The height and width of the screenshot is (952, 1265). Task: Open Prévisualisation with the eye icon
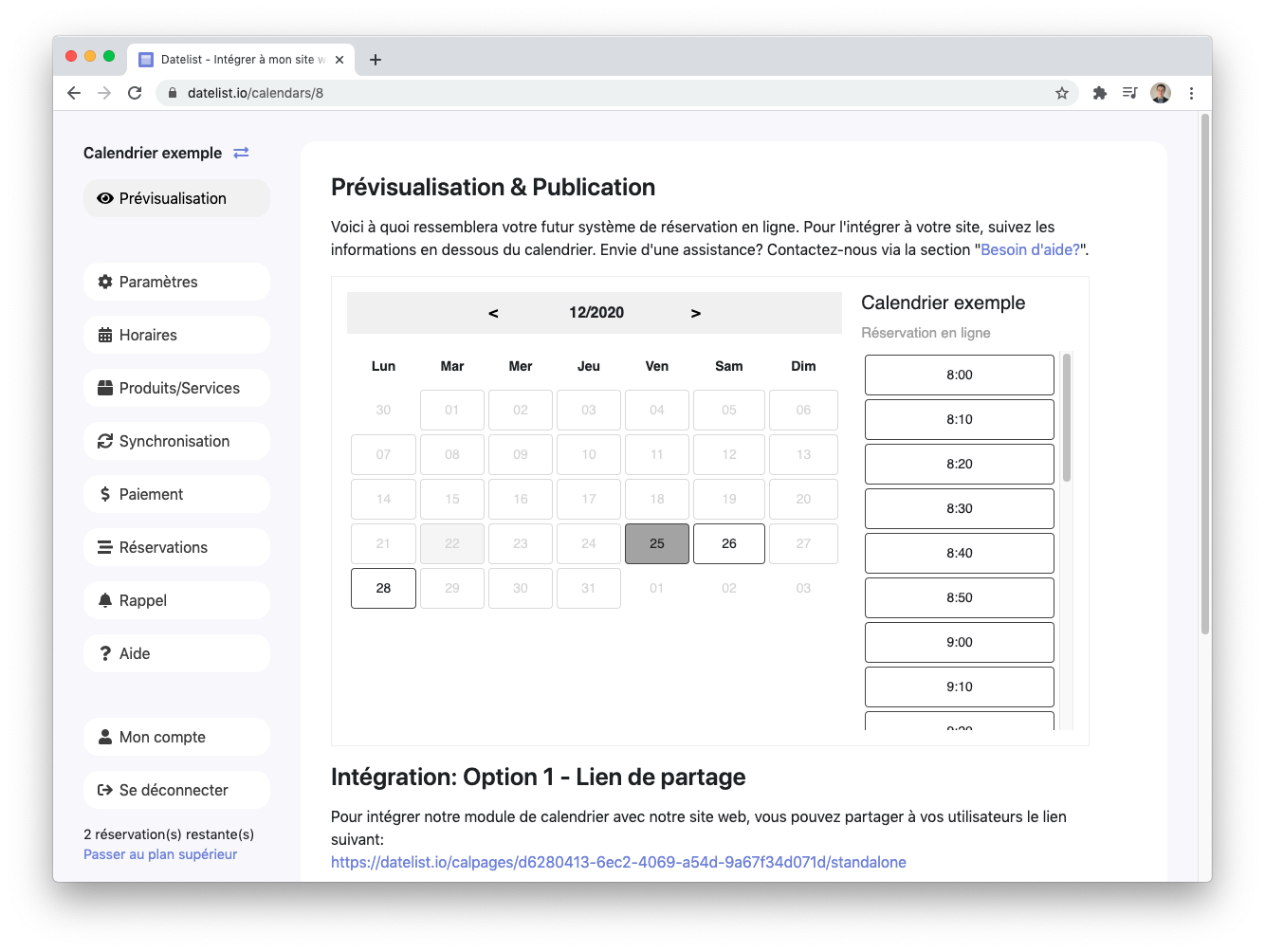pyautogui.click(x=176, y=198)
